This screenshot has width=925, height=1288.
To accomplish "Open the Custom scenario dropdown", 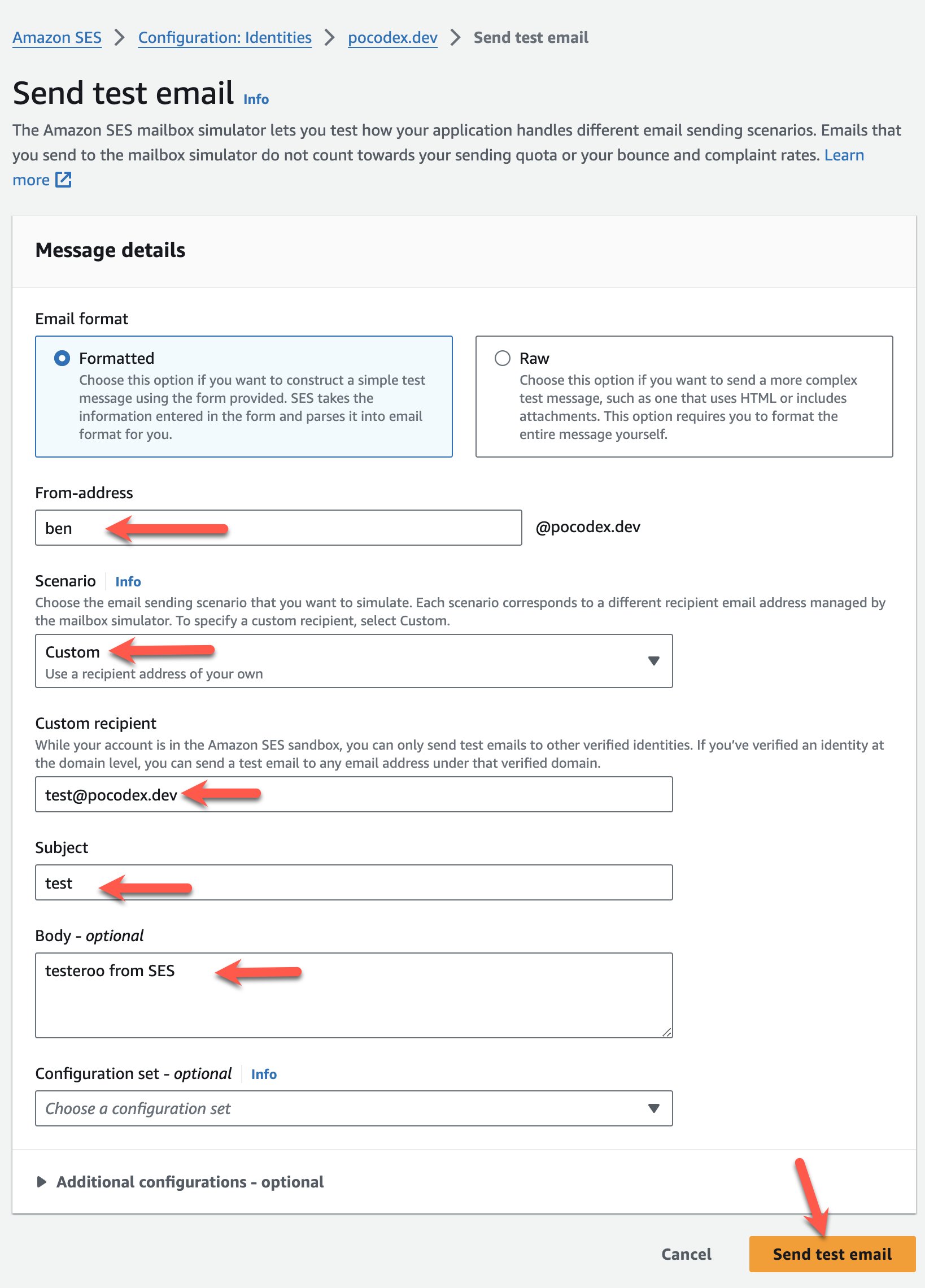I will pos(353,660).
